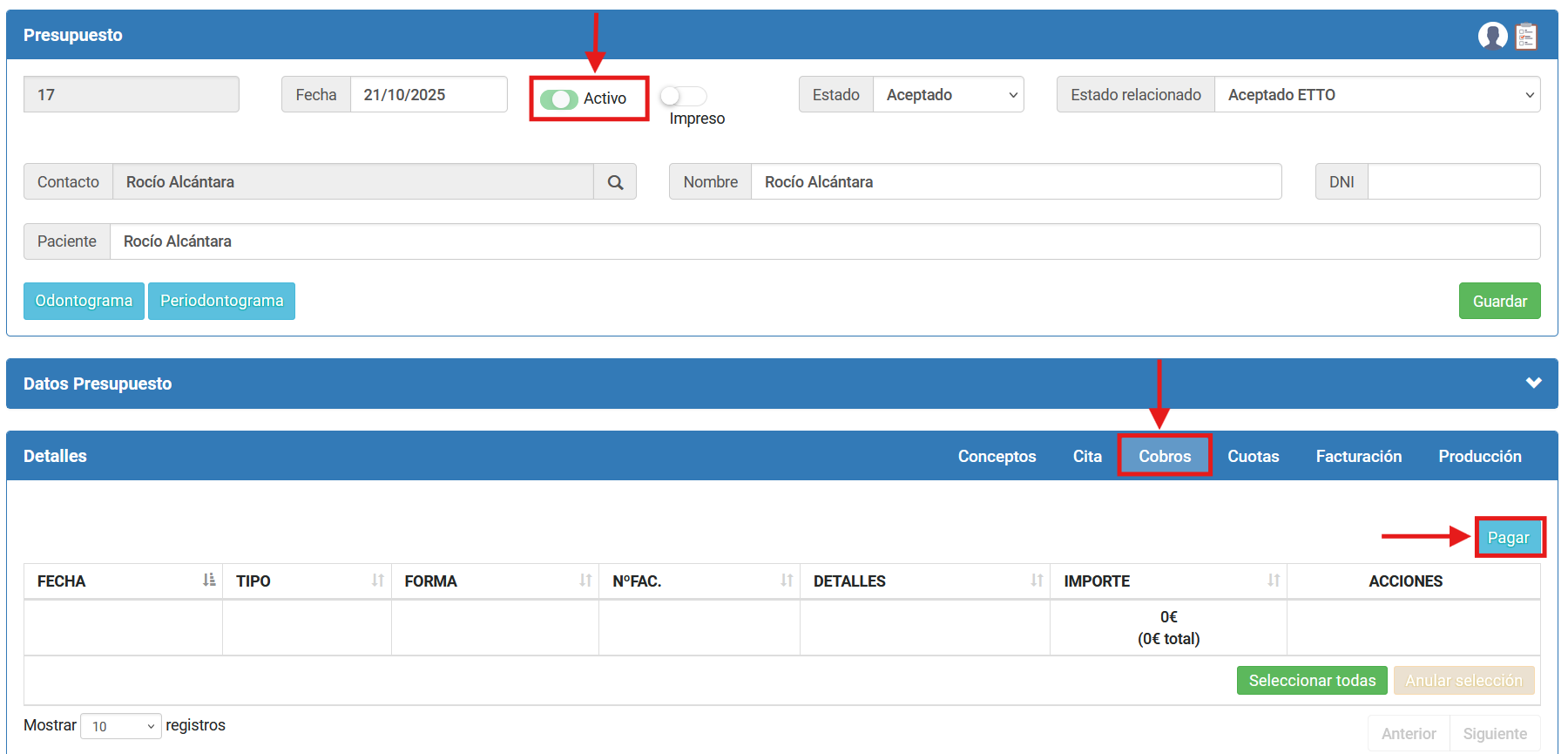This screenshot has width=1568, height=754.
Task: Change the Mostrar registros count dropdown
Action: click(x=121, y=726)
